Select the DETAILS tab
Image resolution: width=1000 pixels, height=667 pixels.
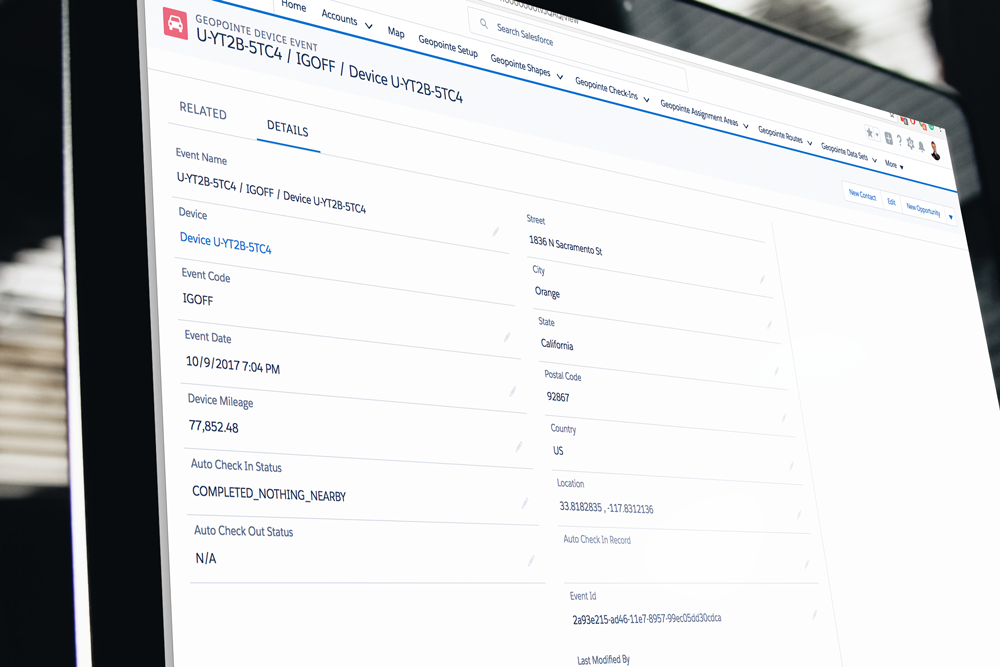click(288, 129)
